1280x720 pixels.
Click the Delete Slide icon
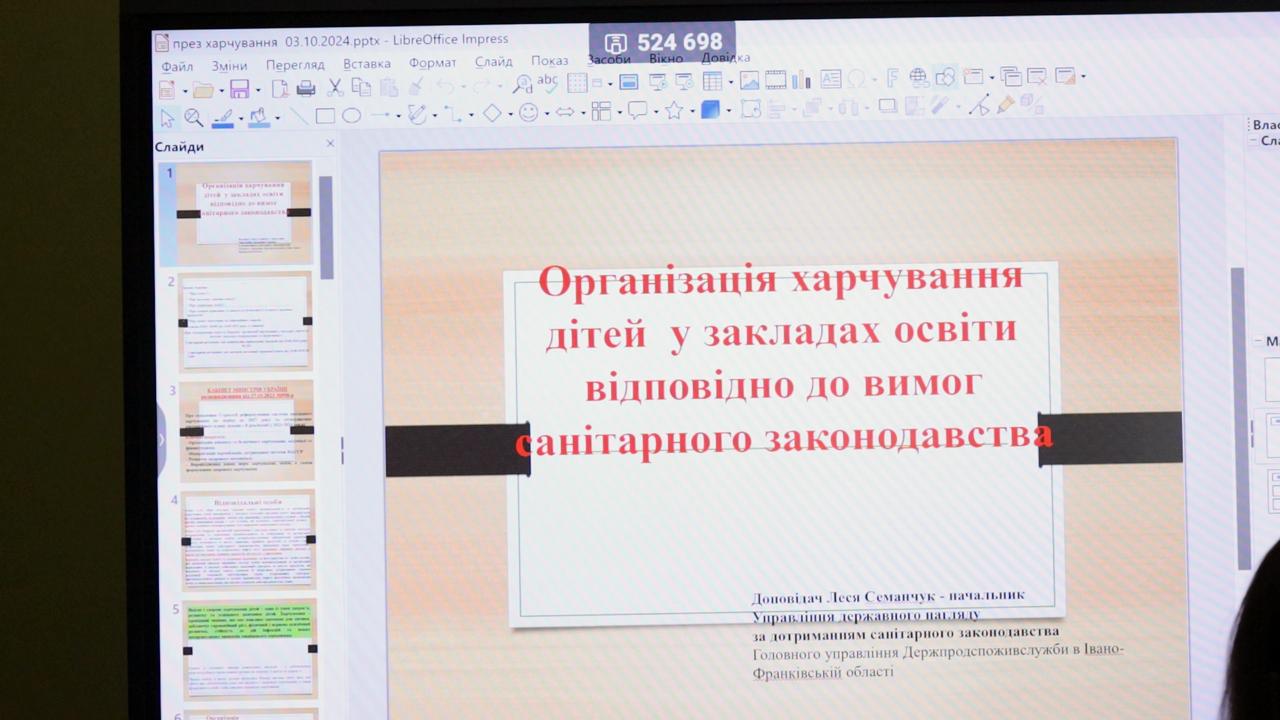(x=1037, y=76)
